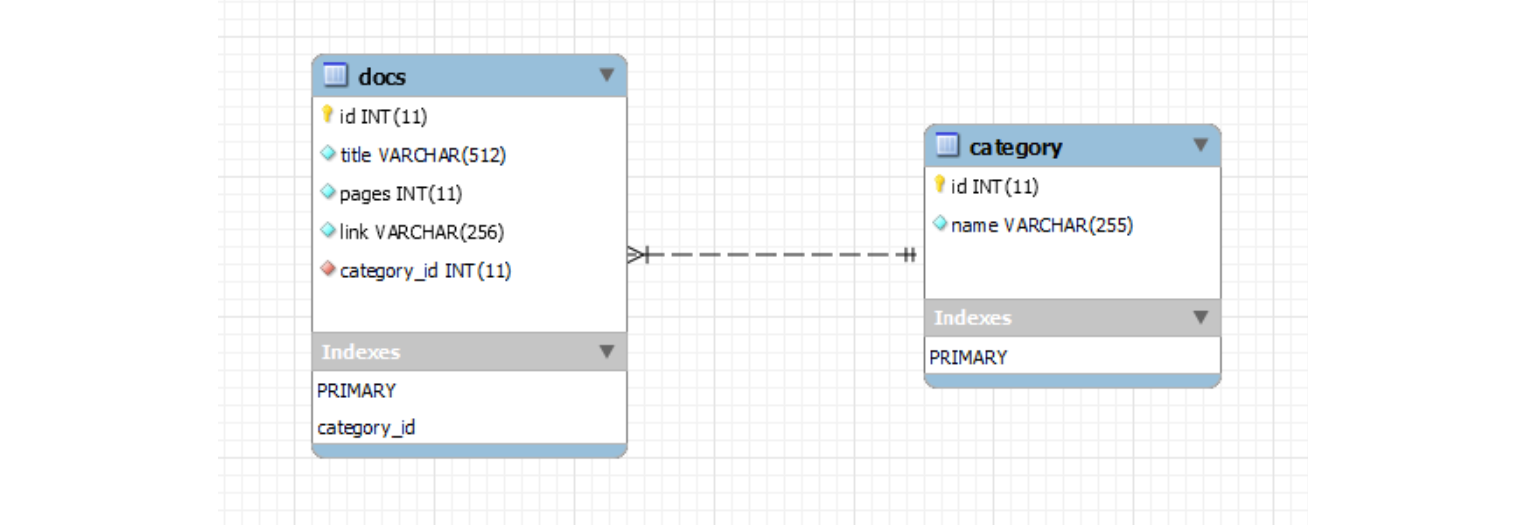This screenshot has height=525, width=1526.
Task: Click the docs table title text
Action: [382, 77]
